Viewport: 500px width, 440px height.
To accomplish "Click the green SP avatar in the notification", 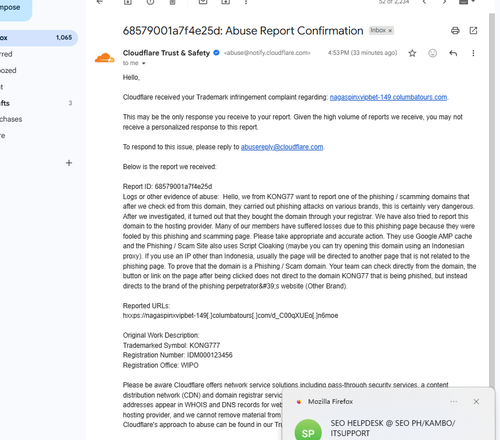I will 308,430.
